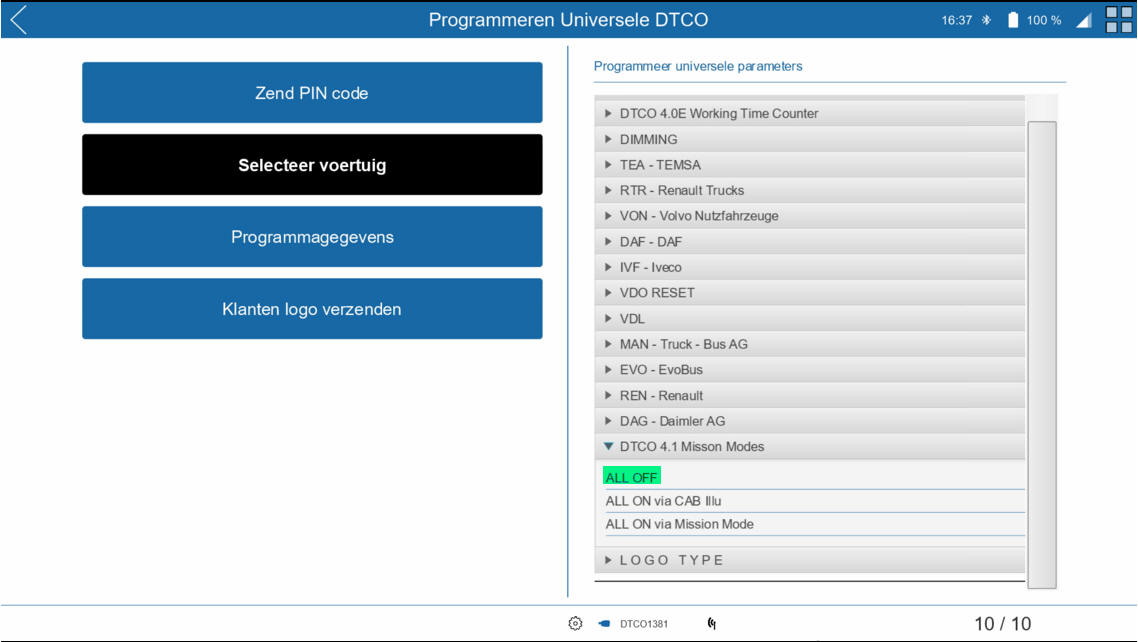The height and width of the screenshot is (642, 1138).
Task: Expand the DIMMING section
Action: (809, 139)
